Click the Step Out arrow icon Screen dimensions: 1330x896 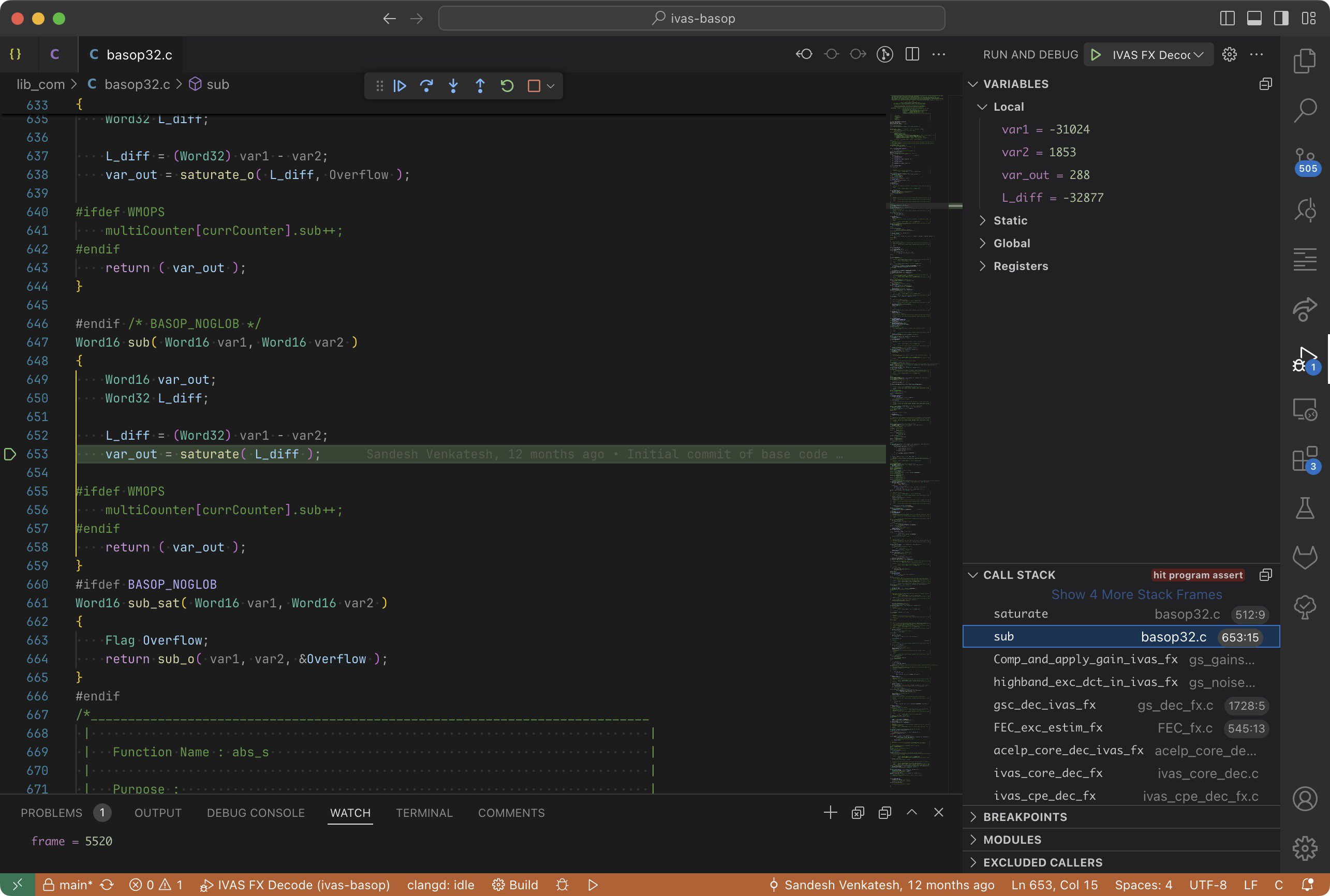coord(480,86)
